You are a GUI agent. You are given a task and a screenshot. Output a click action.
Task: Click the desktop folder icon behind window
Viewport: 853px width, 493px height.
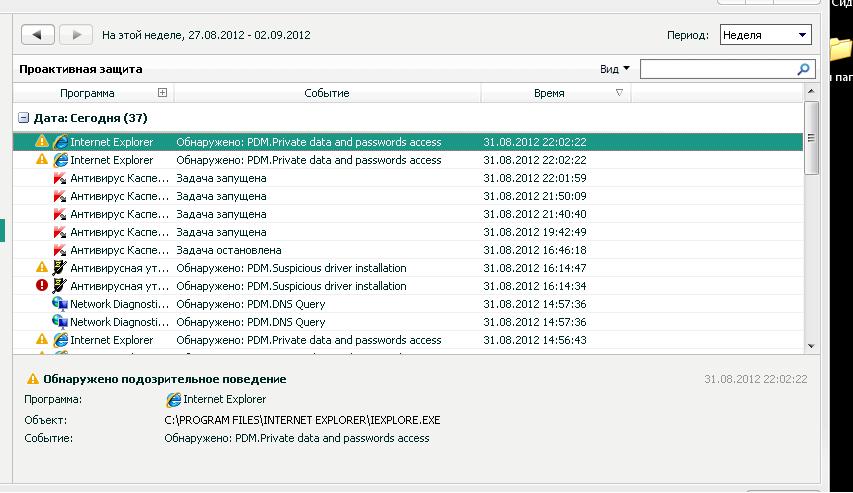[x=841, y=49]
